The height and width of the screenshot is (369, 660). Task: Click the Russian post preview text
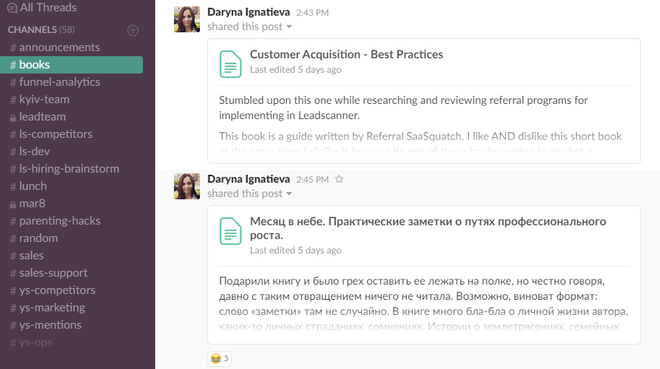click(423, 304)
